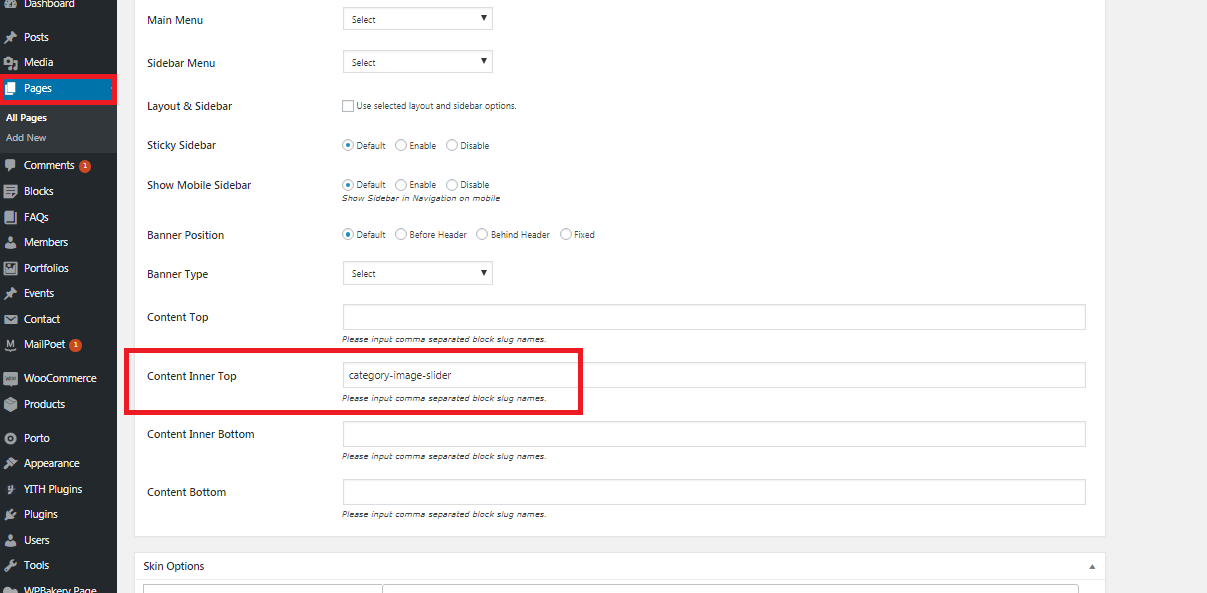Click the Contact envelope icon

11,319
